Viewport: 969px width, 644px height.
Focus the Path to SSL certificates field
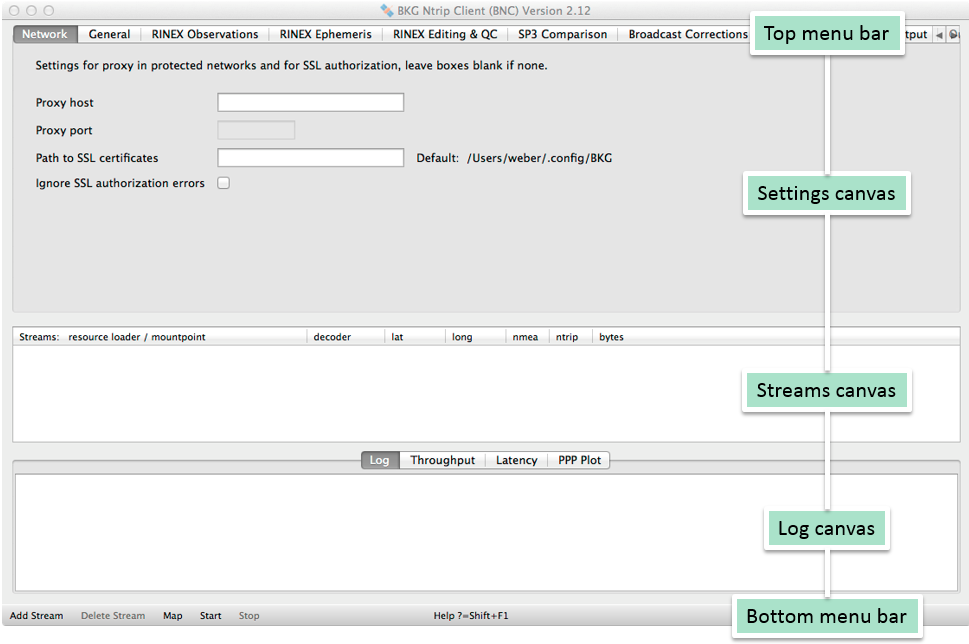(x=310, y=158)
